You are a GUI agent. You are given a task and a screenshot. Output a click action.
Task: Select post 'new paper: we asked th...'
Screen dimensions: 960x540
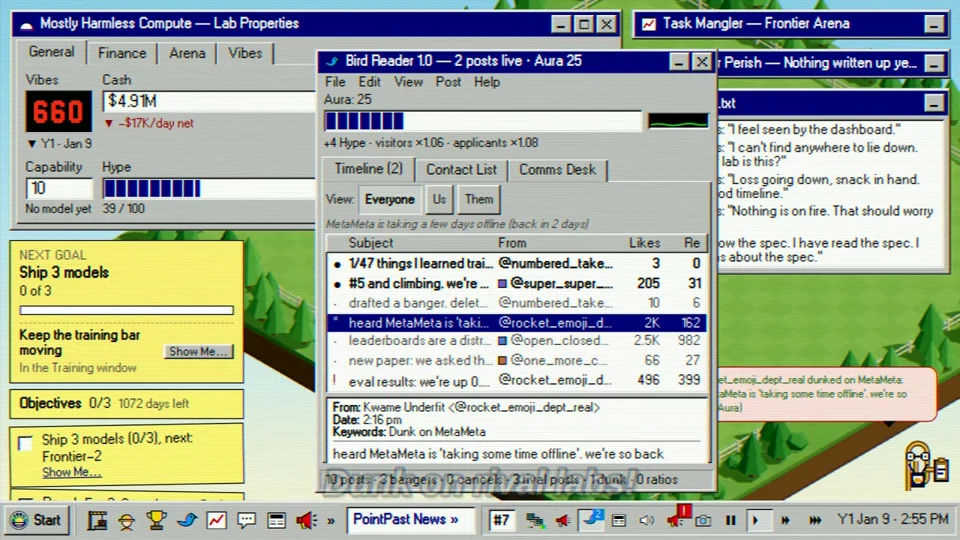point(516,361)
